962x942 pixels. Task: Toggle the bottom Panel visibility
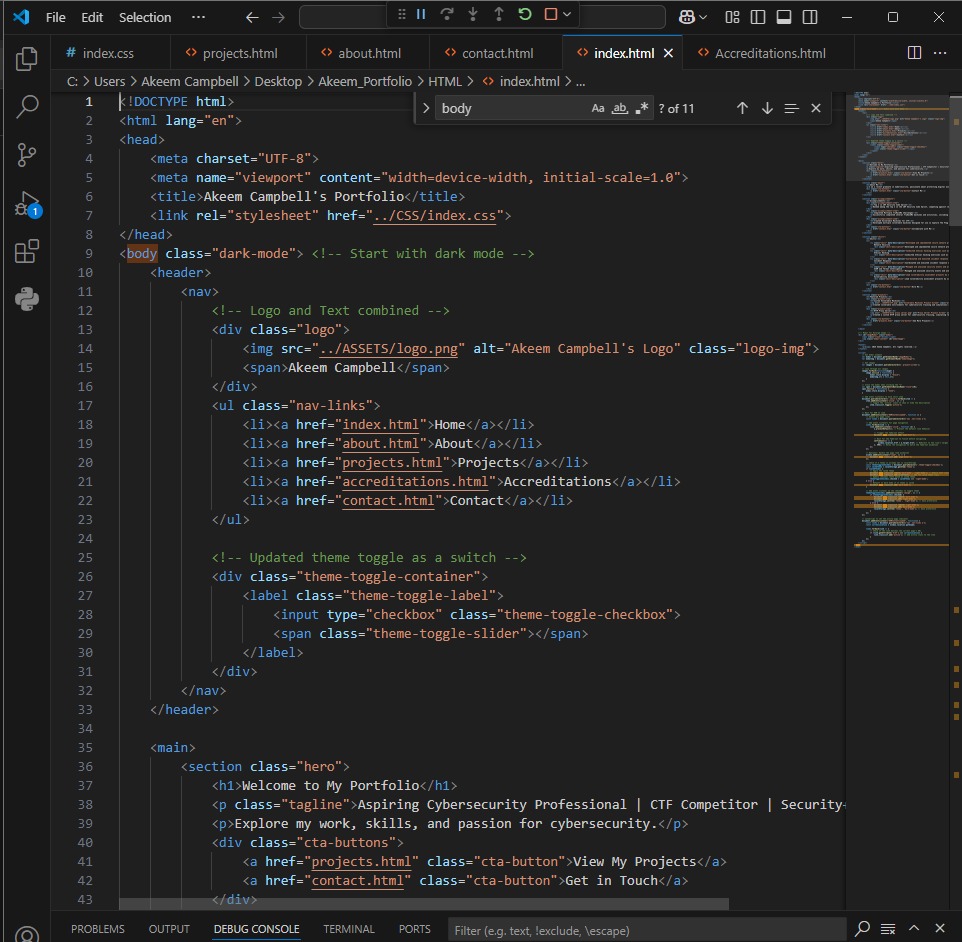783,17
